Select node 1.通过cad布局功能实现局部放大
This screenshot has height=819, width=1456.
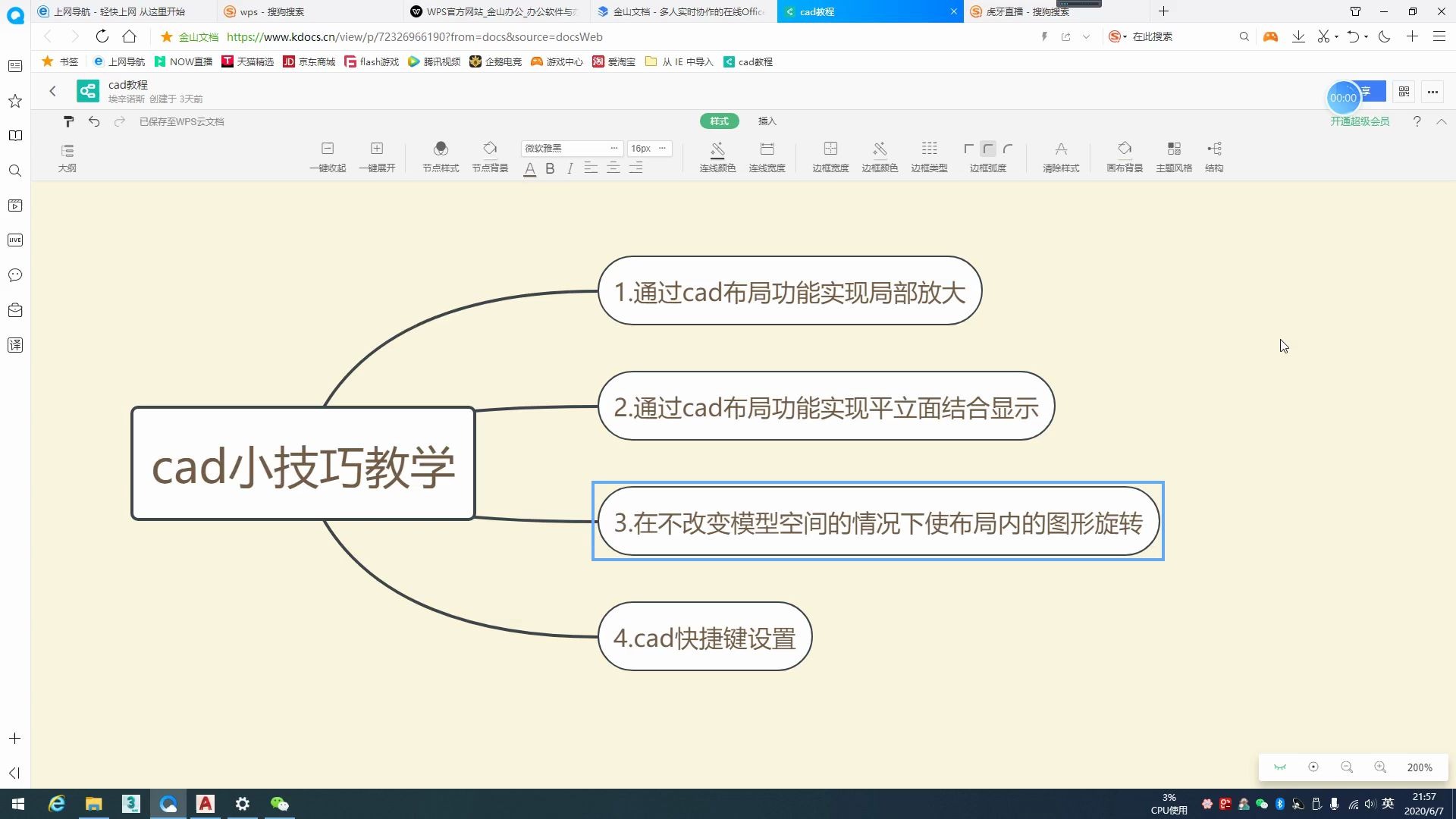pos(789,291)
